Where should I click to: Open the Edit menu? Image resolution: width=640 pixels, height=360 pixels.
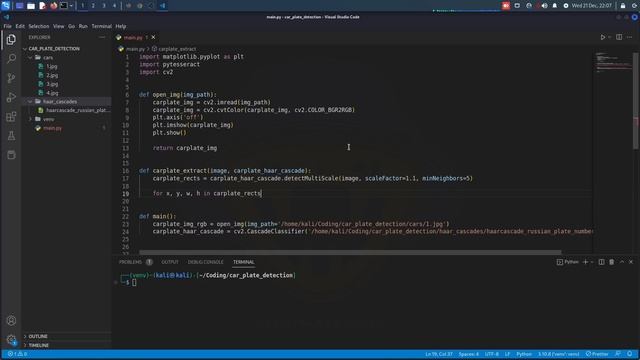click(20, 26)
